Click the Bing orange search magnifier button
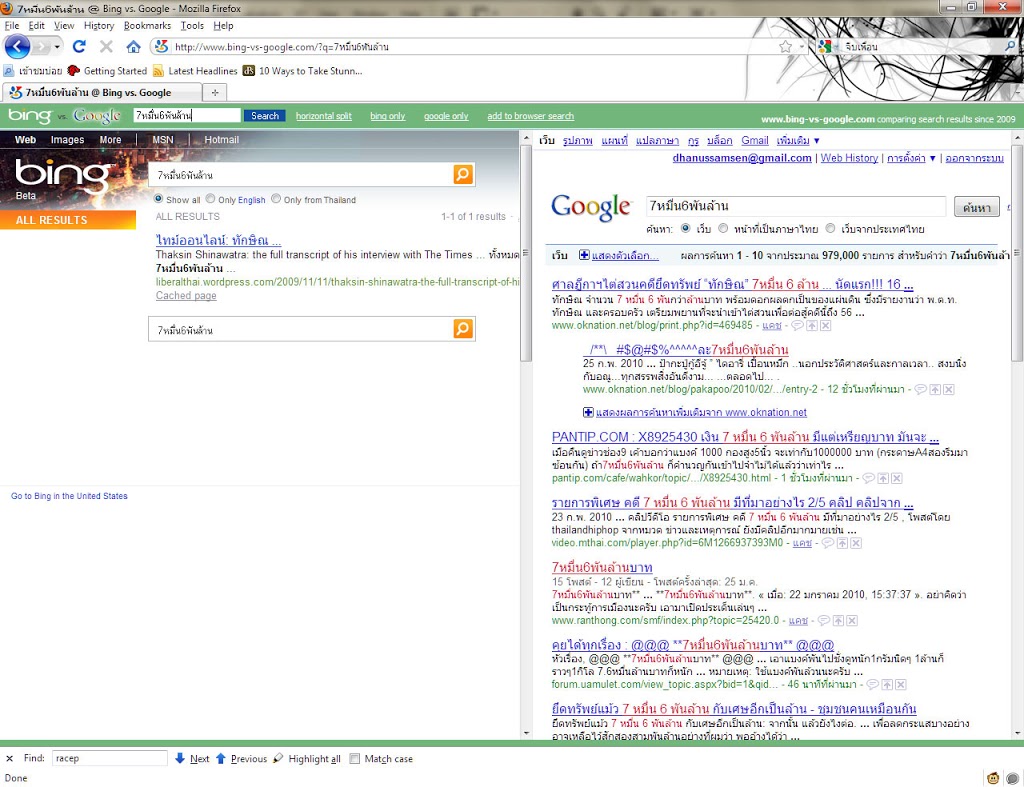The height and width of the screenshot is (787, 1024). (462, 175)
